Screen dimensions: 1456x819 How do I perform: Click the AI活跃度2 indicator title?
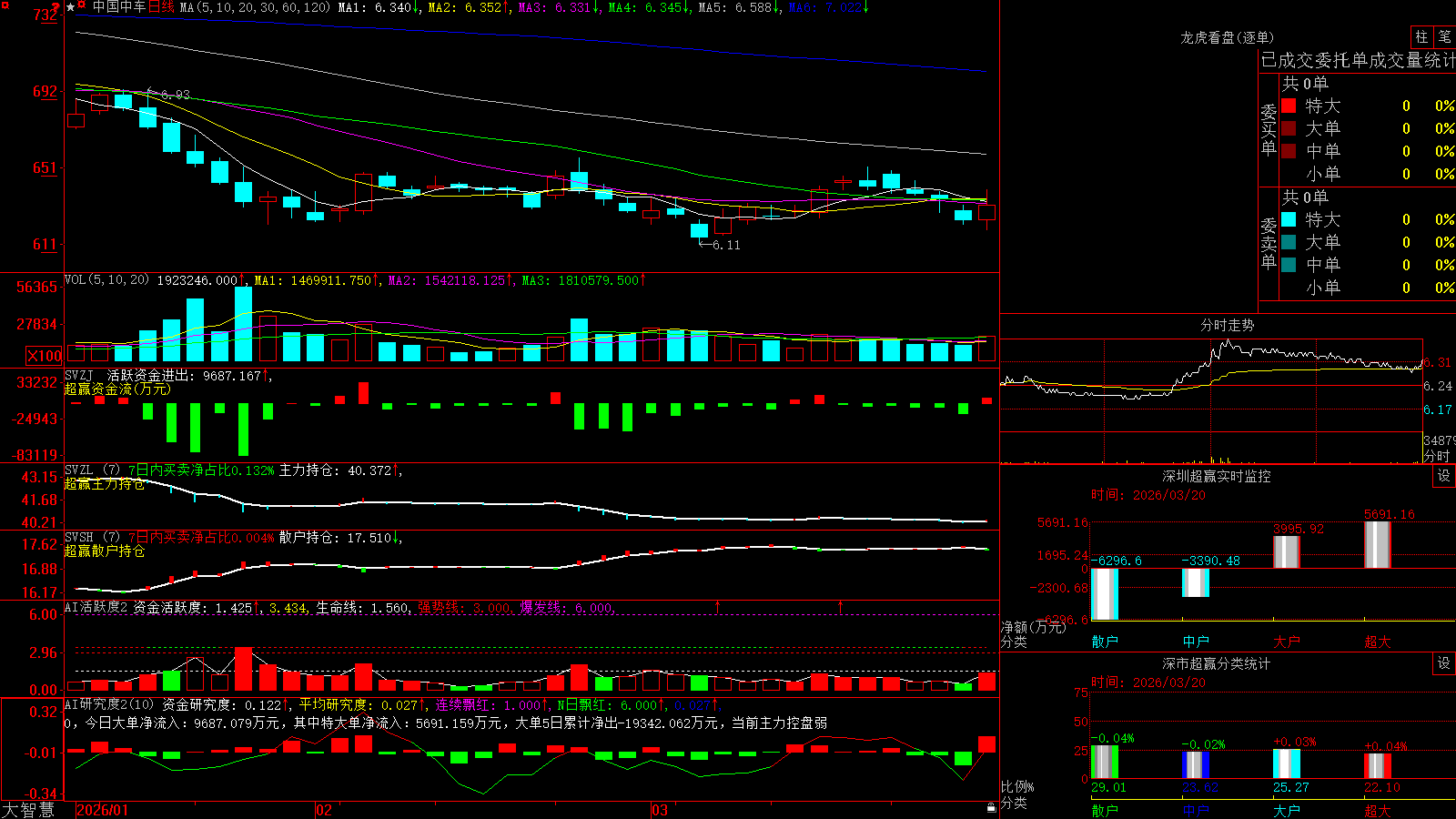(x=96, y=607)
